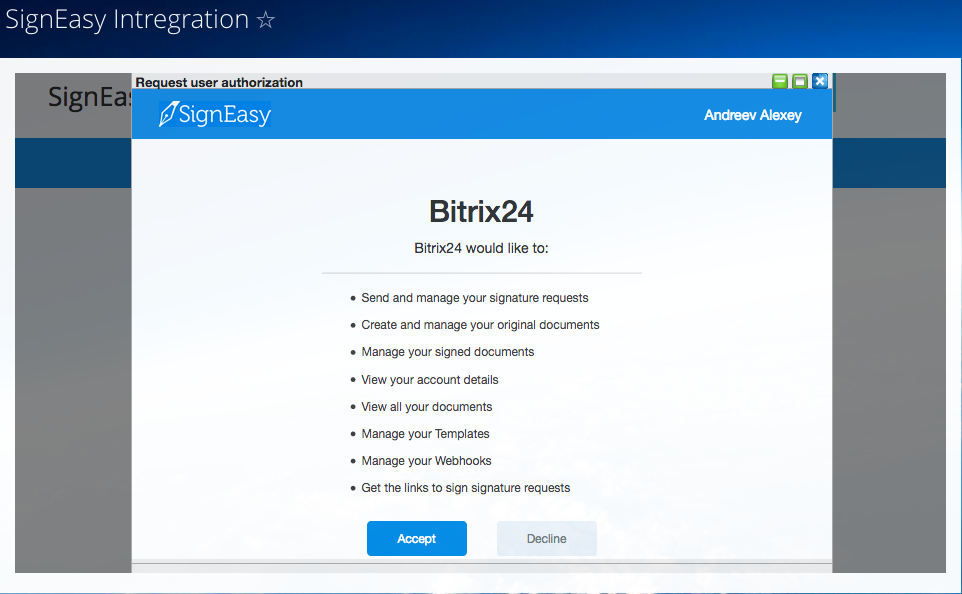The height and width of the screenshot is (594, 962).
Task: Click the favorite star next to SignEasy Intregration
Action: [x=266, y=20]
